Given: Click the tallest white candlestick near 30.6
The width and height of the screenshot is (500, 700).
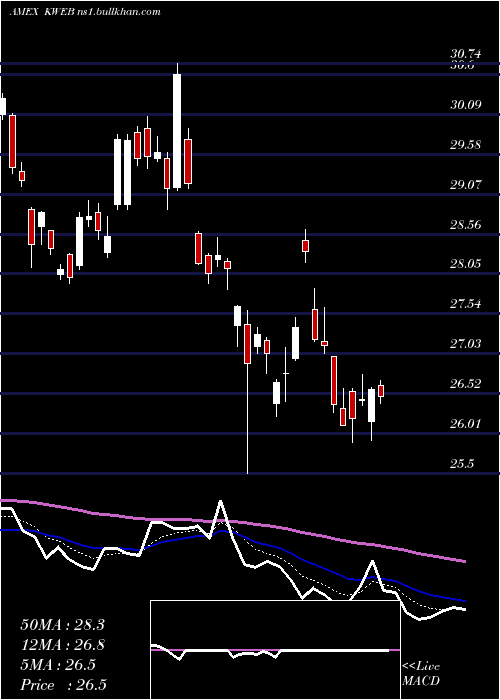Looking at the screenshot, I should click(x=177, y=127).
